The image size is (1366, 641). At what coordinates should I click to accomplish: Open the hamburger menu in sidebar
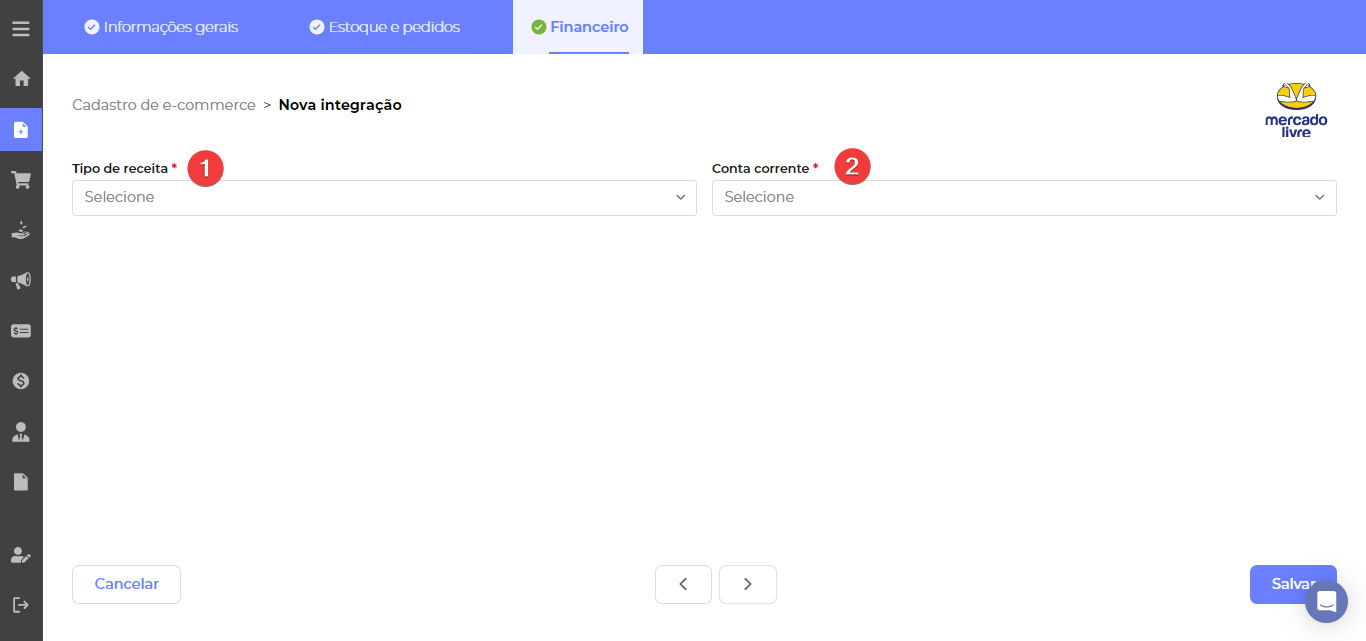pos(21,29)
